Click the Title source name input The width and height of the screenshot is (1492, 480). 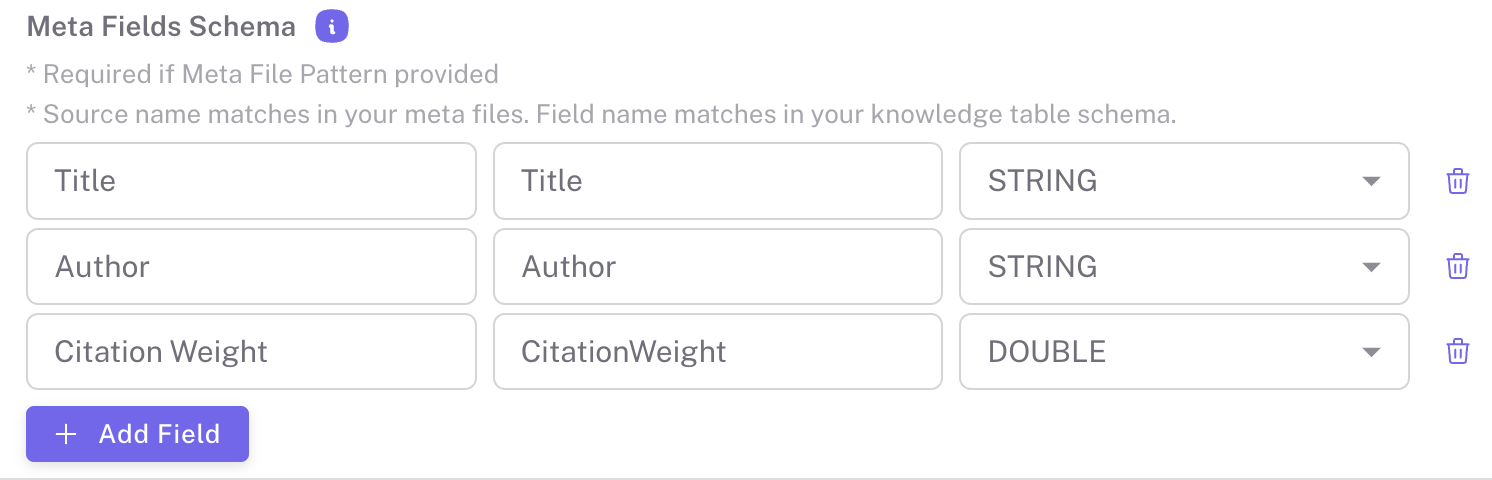[x=251, y=181]
